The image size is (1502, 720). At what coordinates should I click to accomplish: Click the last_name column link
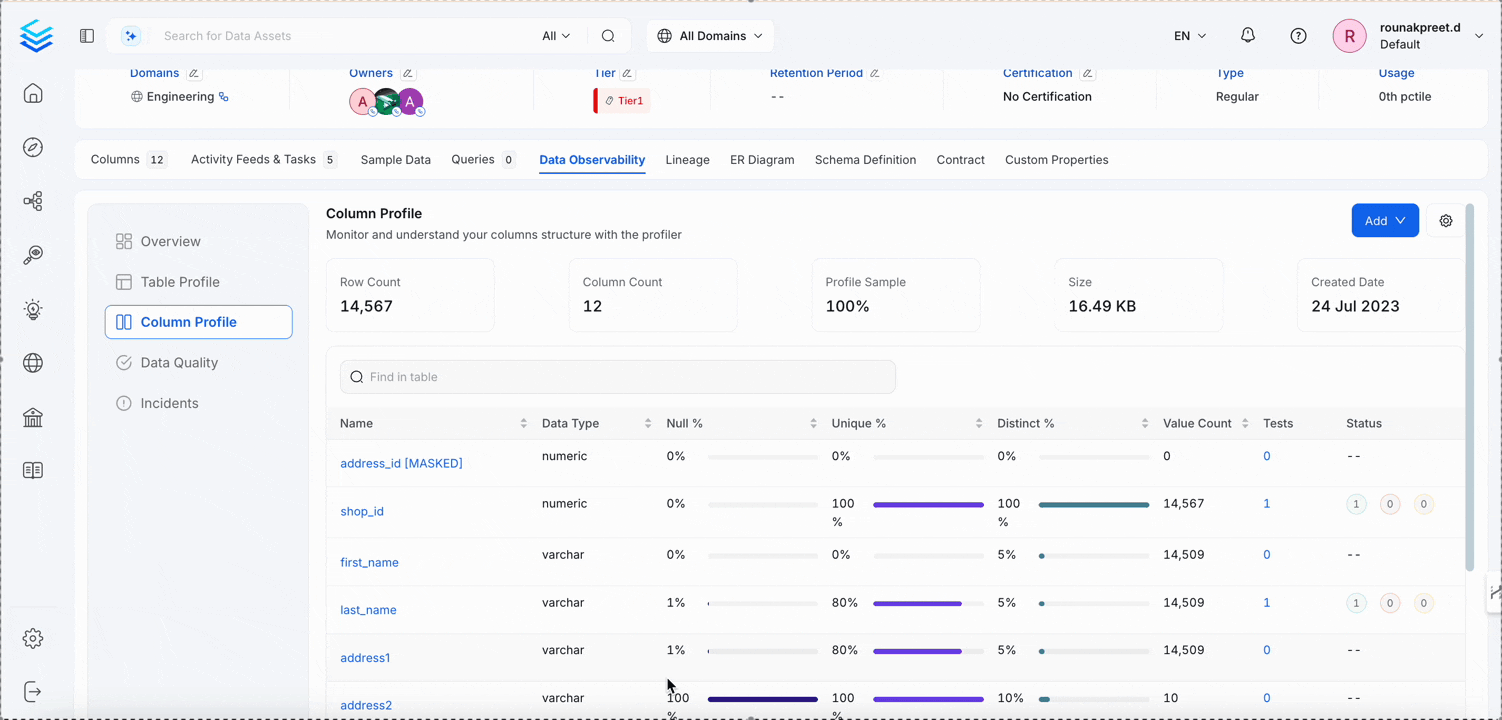pos(368,610)
